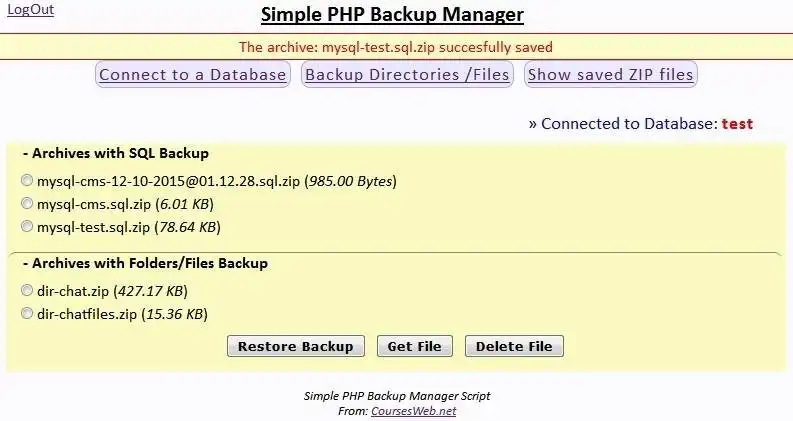This screenshot has width=793, height=421.
Task: Go to Backup Directories /Files
Action: tap(407, 75)
